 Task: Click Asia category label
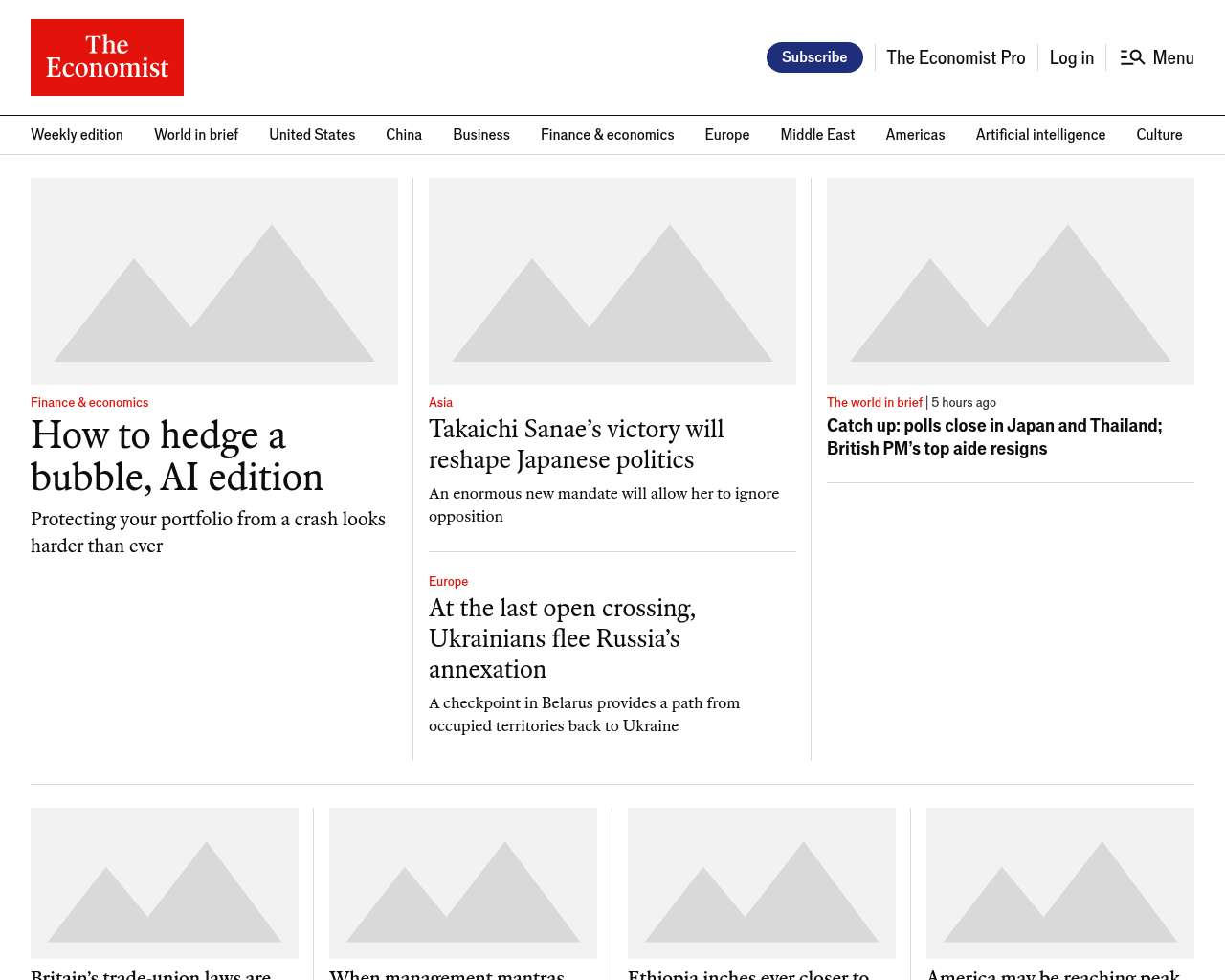(x=440, y=403)
